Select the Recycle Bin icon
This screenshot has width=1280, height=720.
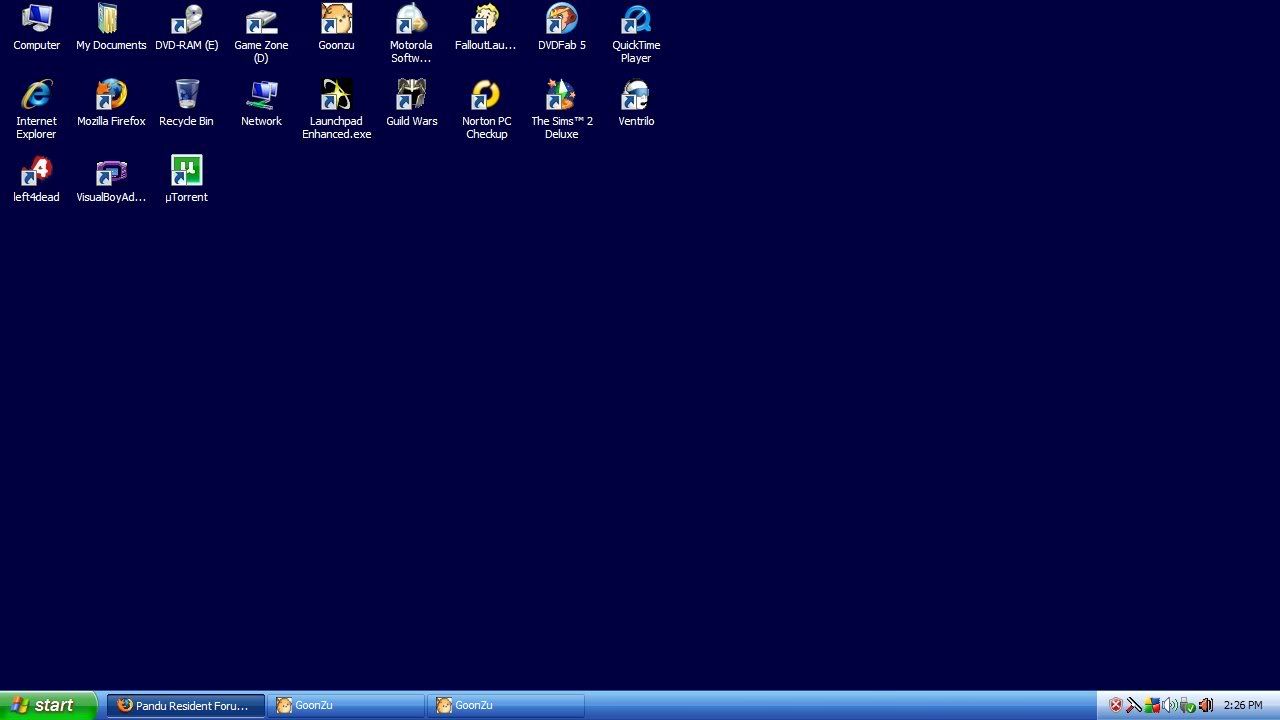186,103
